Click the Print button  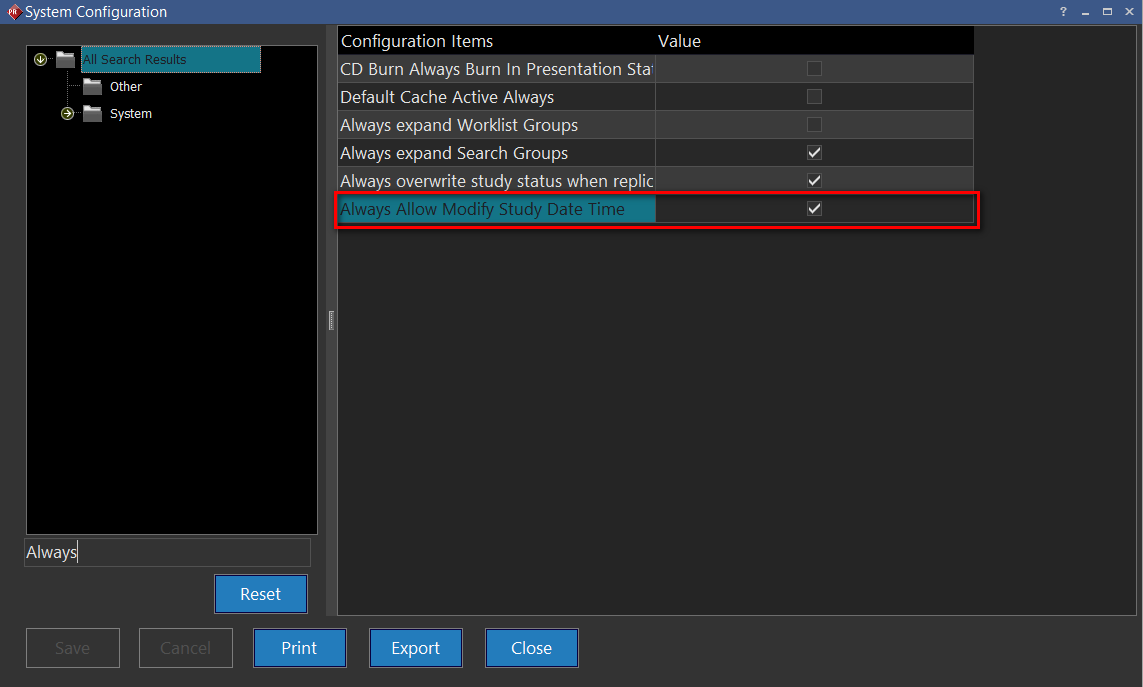coord(299,648)
